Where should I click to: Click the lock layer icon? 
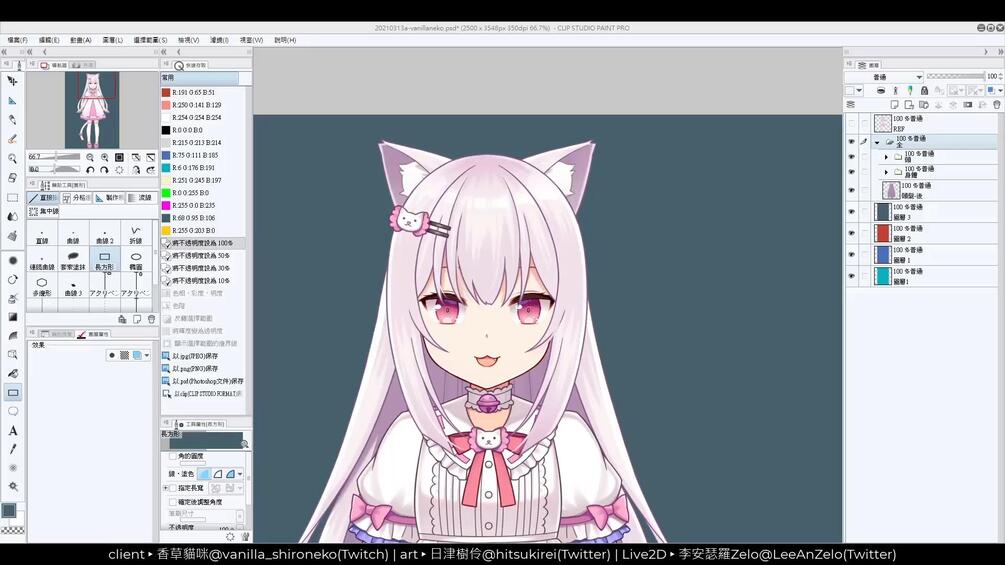coord(924,91)
